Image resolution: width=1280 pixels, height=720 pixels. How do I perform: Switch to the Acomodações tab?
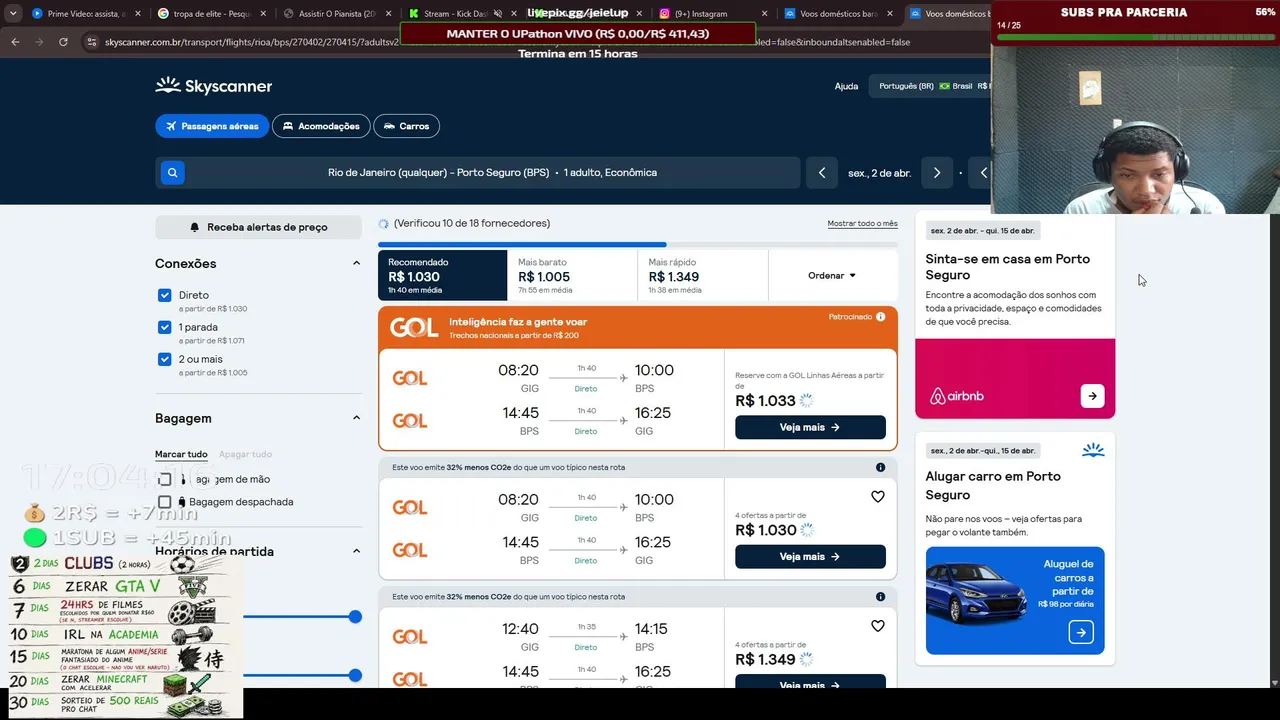coord(321,126)
